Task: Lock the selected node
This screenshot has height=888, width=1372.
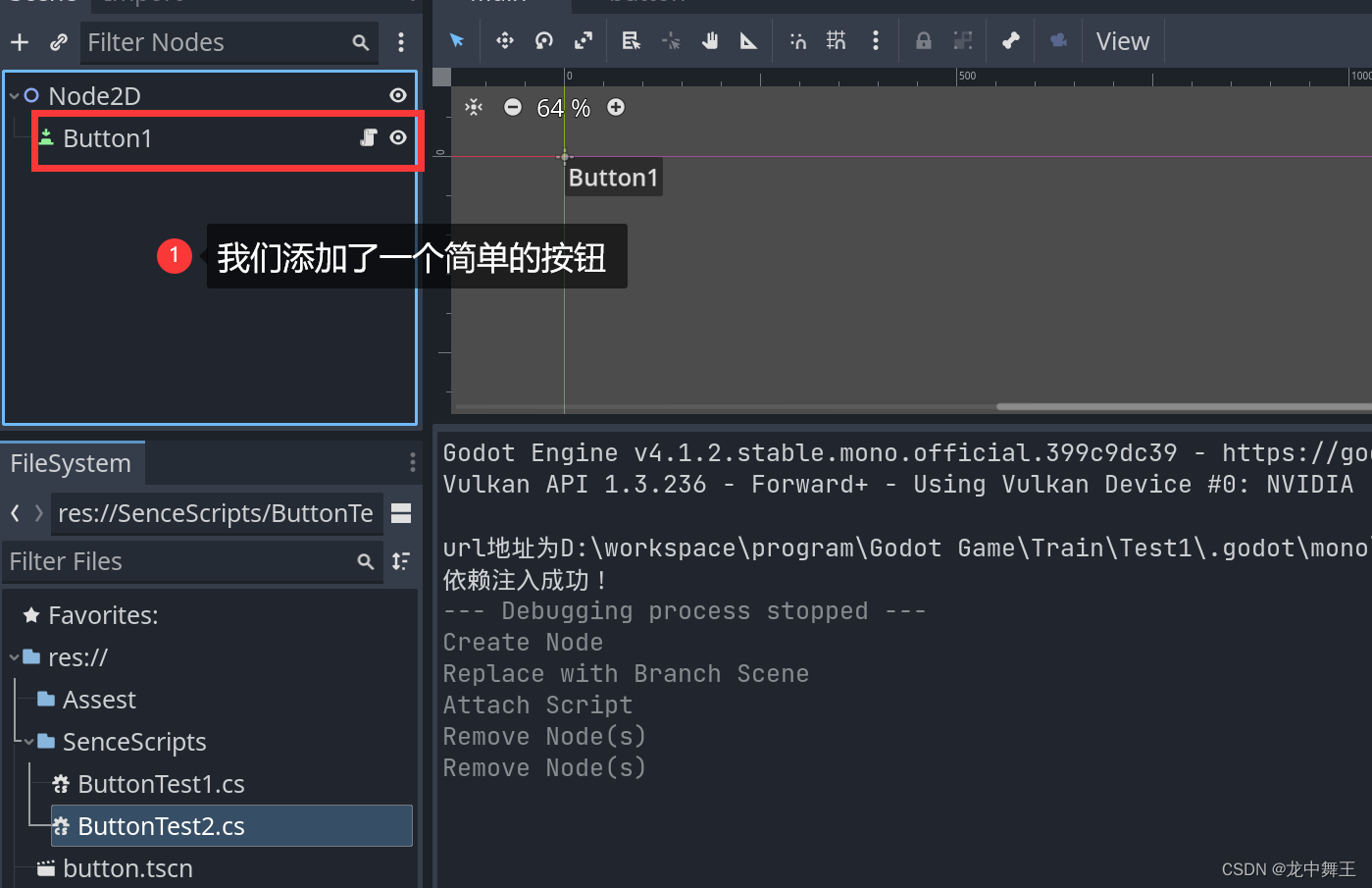Action: (x=924, y=40)
